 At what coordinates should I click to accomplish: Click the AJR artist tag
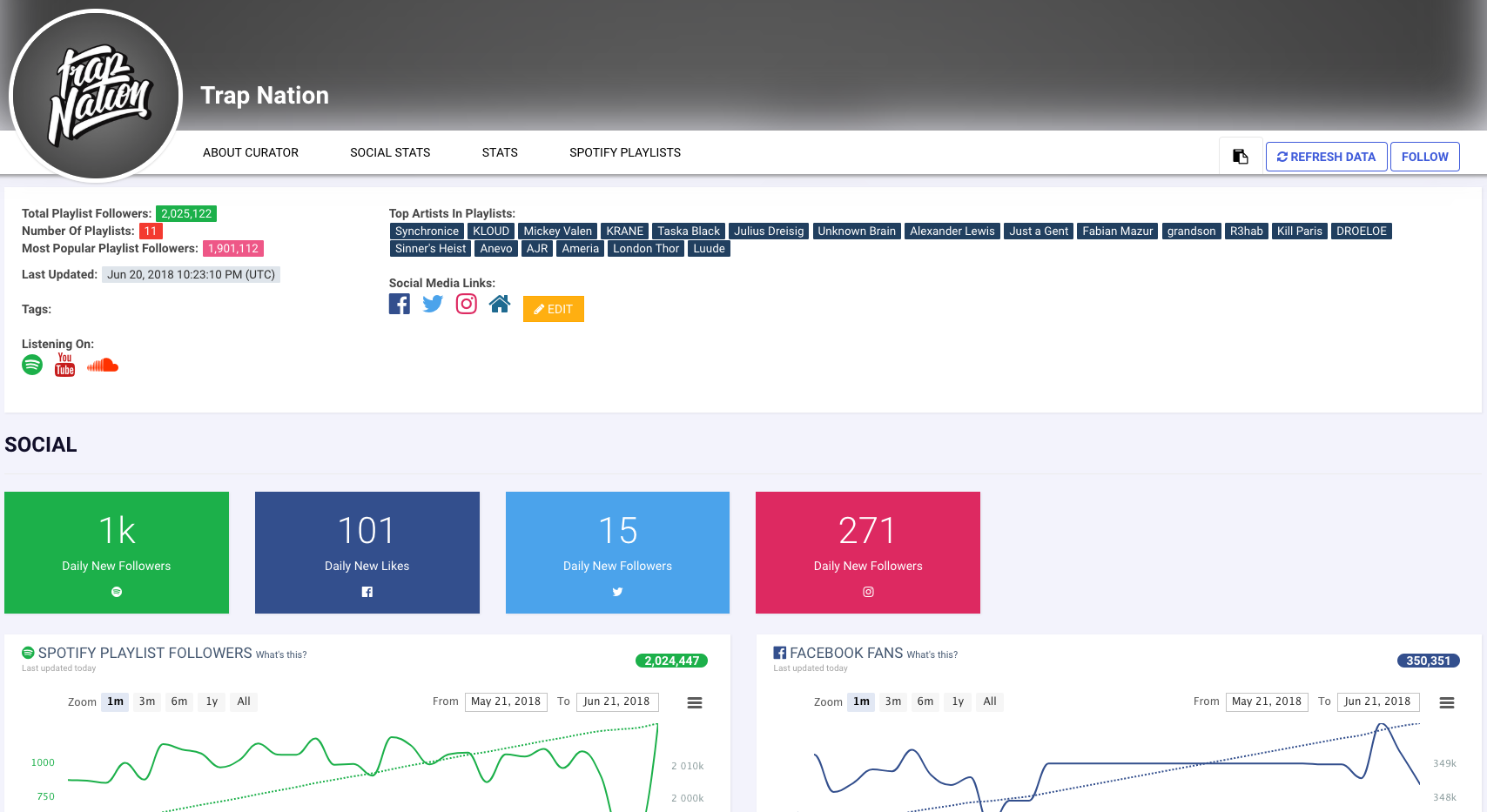click(537, 248)
